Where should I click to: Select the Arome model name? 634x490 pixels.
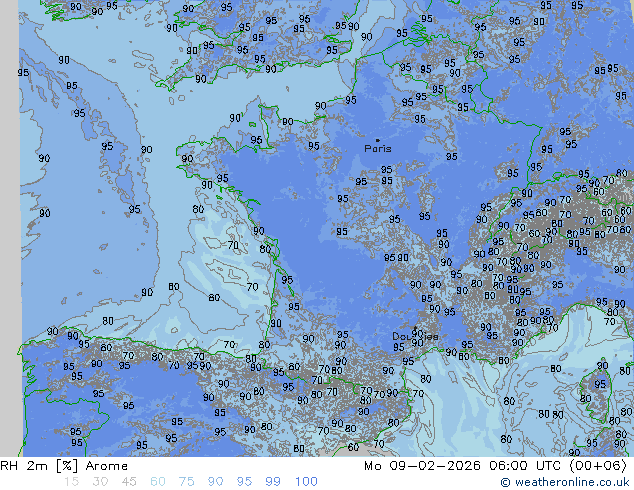tap(106, 466)
